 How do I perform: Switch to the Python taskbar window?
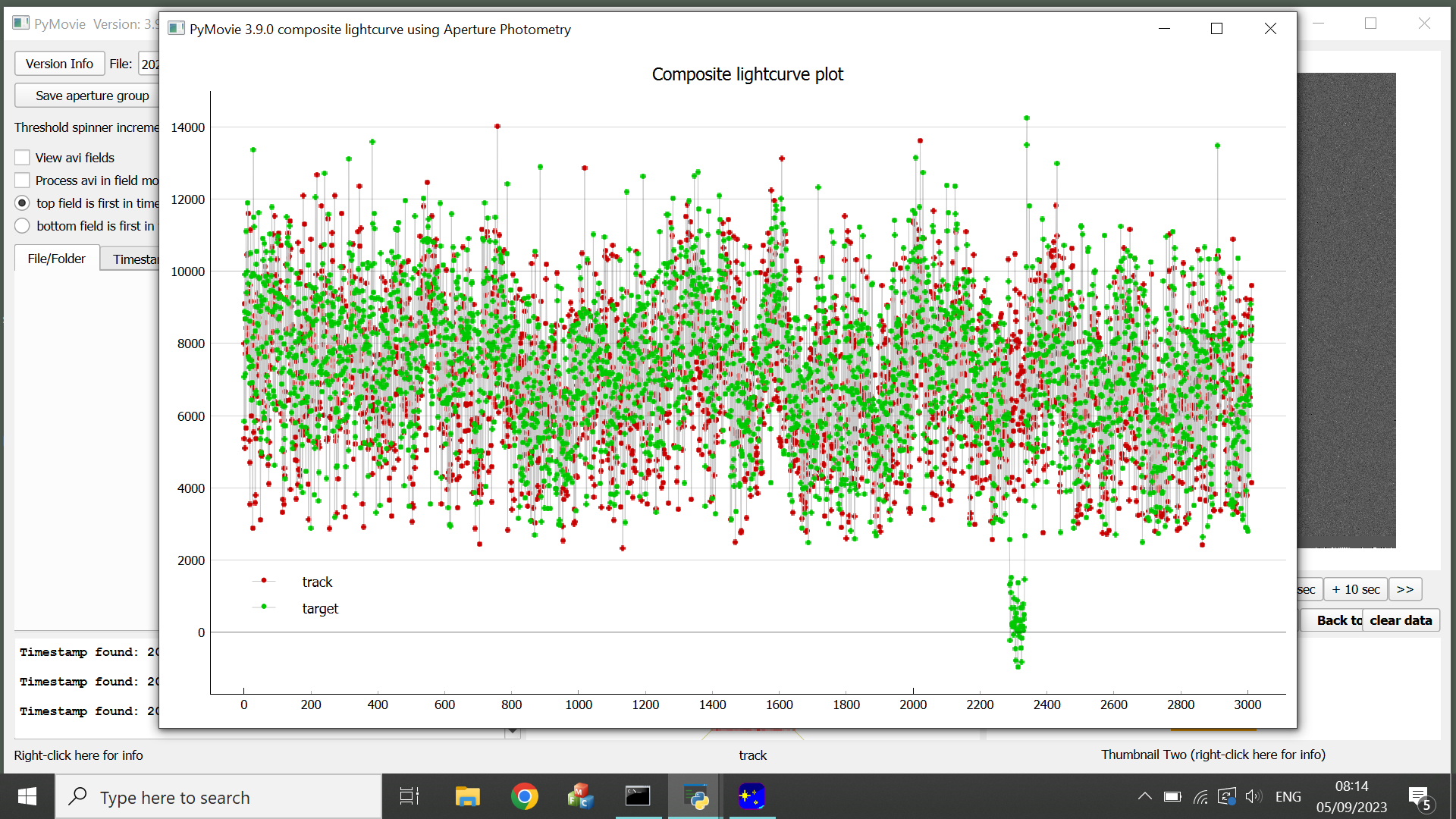coord(695,796)
